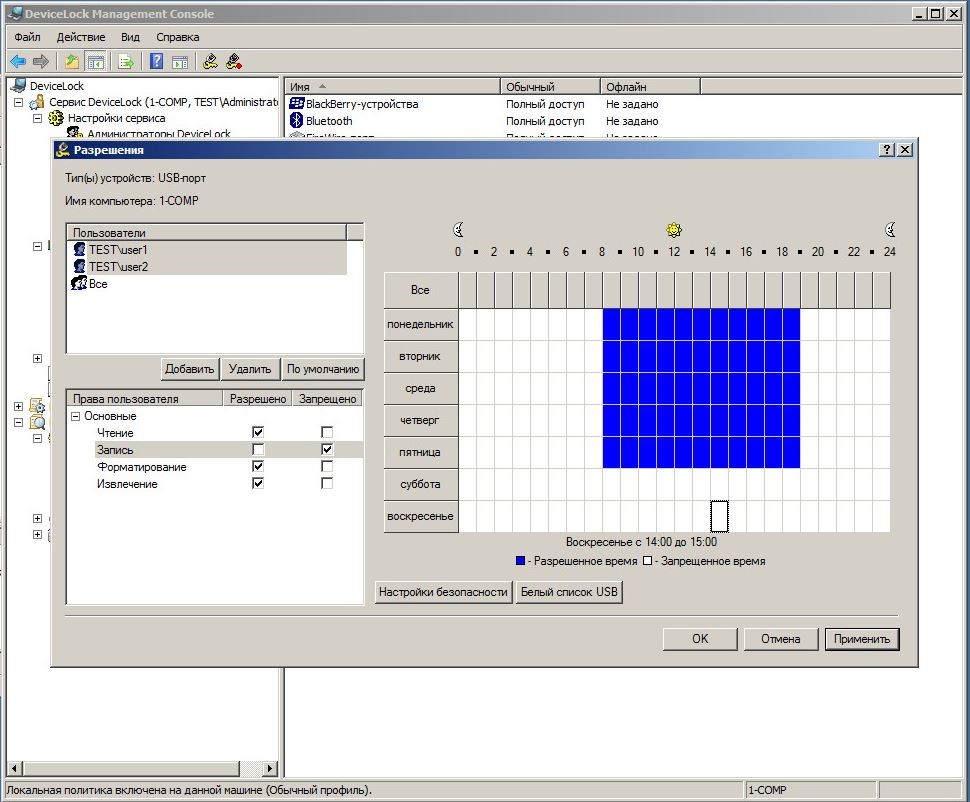Click the Up one level folder icon

pyautogui.click(x=71, y=62)
